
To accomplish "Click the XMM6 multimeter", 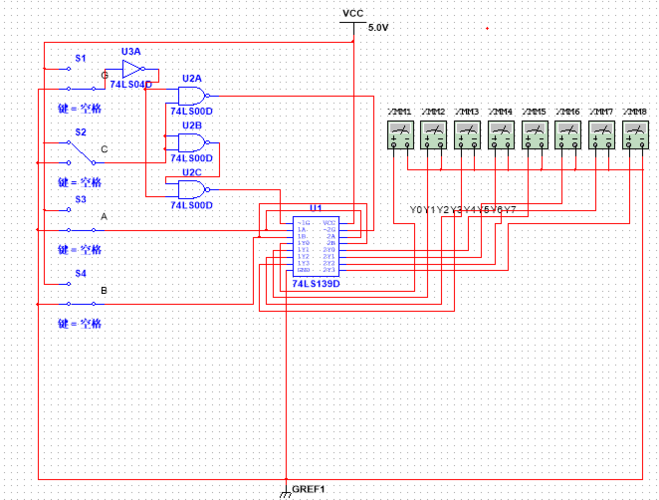I will tap(568, 135).
